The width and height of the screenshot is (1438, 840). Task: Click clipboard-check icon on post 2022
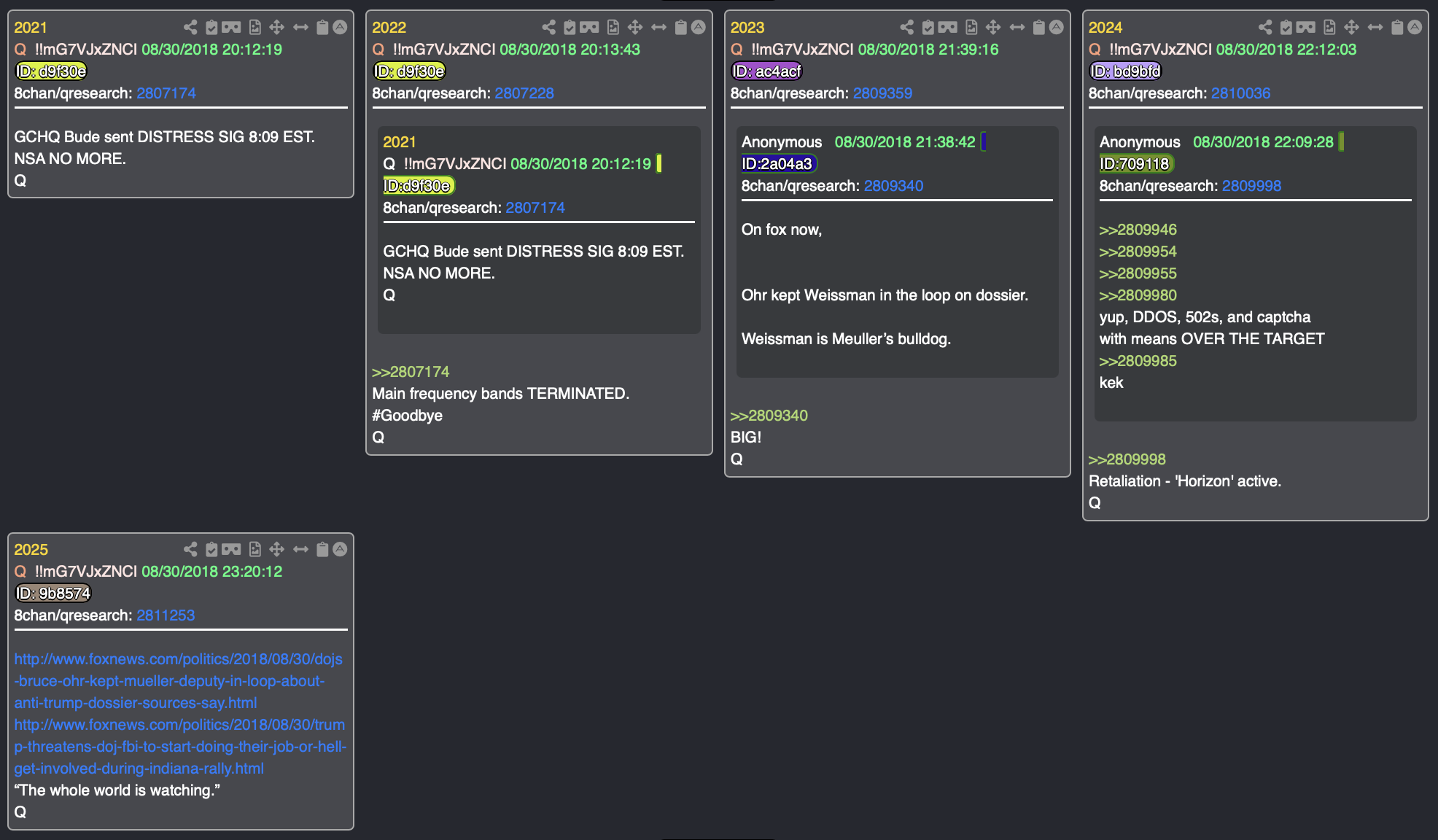(x=570, y=27)
